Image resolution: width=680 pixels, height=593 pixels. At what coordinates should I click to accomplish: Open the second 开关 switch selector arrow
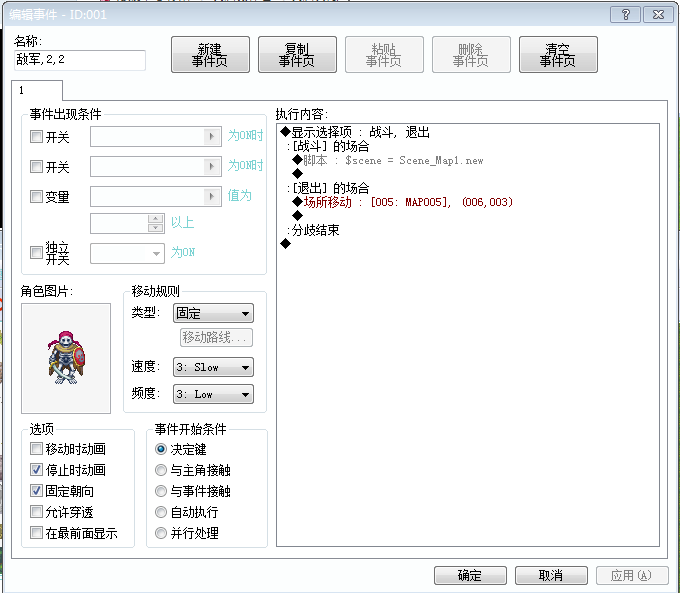click(212, 167)
